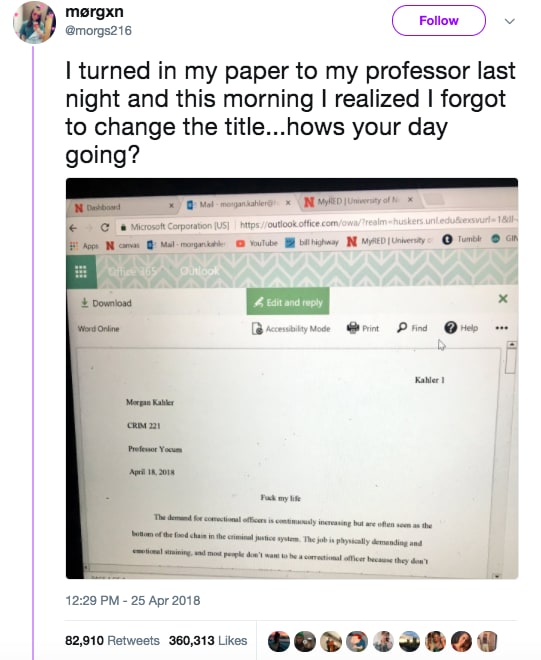Click the browser back arrow
The width and height of the screenshot is (541, 660).
tap(73, 228)
